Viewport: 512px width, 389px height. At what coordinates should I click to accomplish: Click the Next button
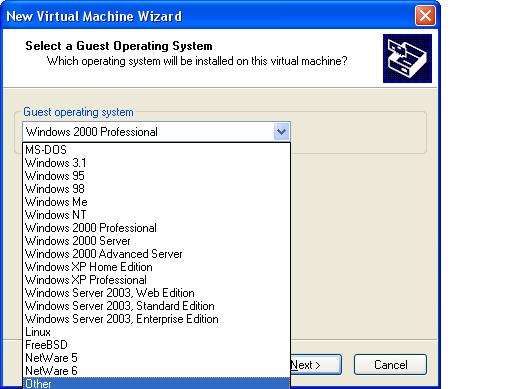(x=316, y=365)
